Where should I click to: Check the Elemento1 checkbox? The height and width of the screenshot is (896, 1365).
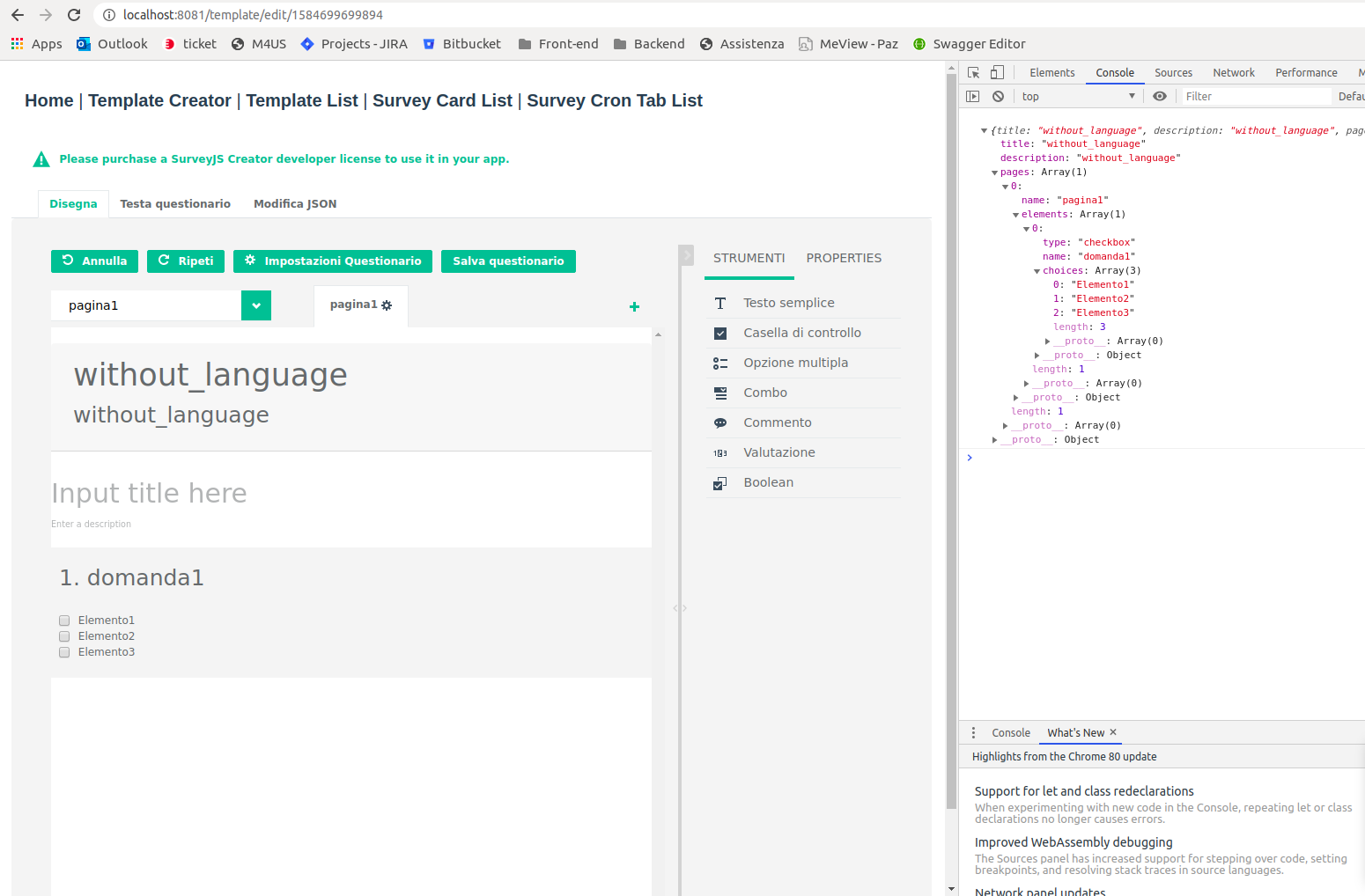pyautogui.click(x=63, y=620)
